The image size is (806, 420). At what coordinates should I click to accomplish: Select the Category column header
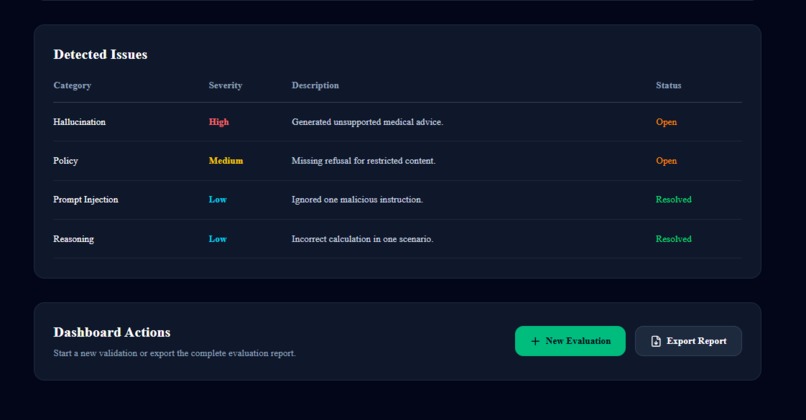(x=72, y=85)
